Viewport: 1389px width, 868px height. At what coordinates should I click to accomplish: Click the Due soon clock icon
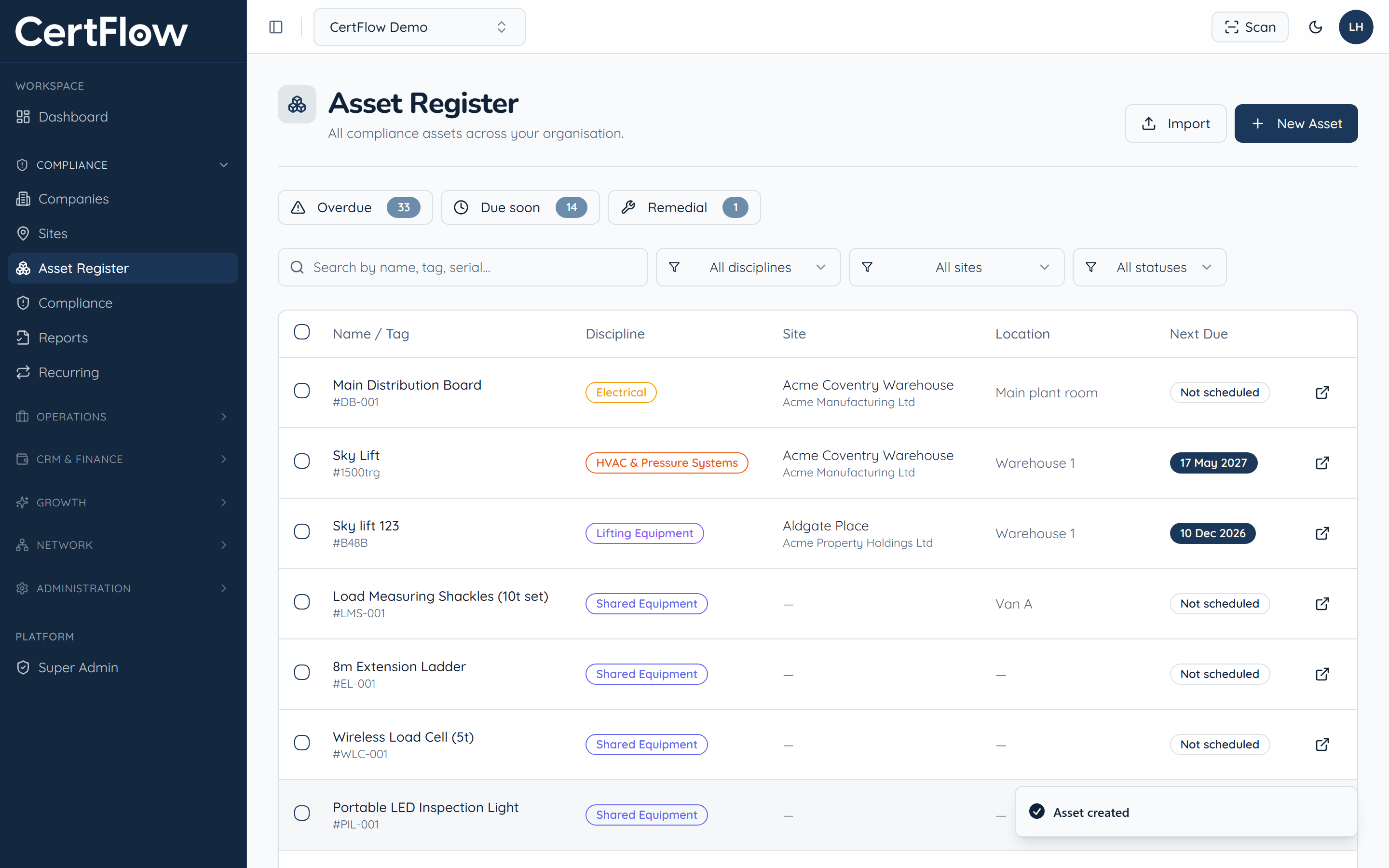461,207
